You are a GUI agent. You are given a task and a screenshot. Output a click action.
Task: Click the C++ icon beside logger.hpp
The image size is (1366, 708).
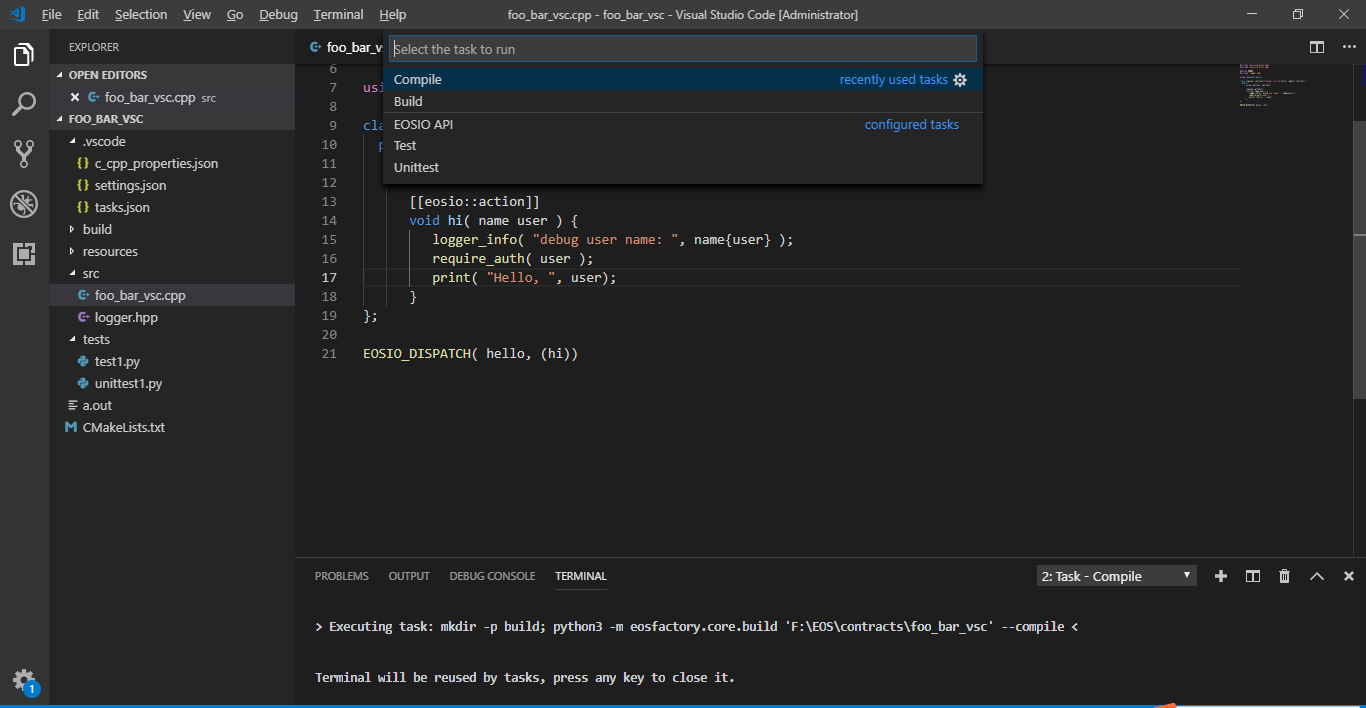[83, 317]
